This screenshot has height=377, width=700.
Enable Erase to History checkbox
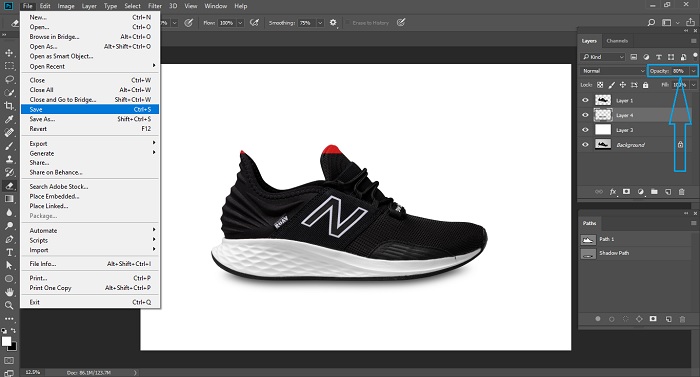[348, 23]
